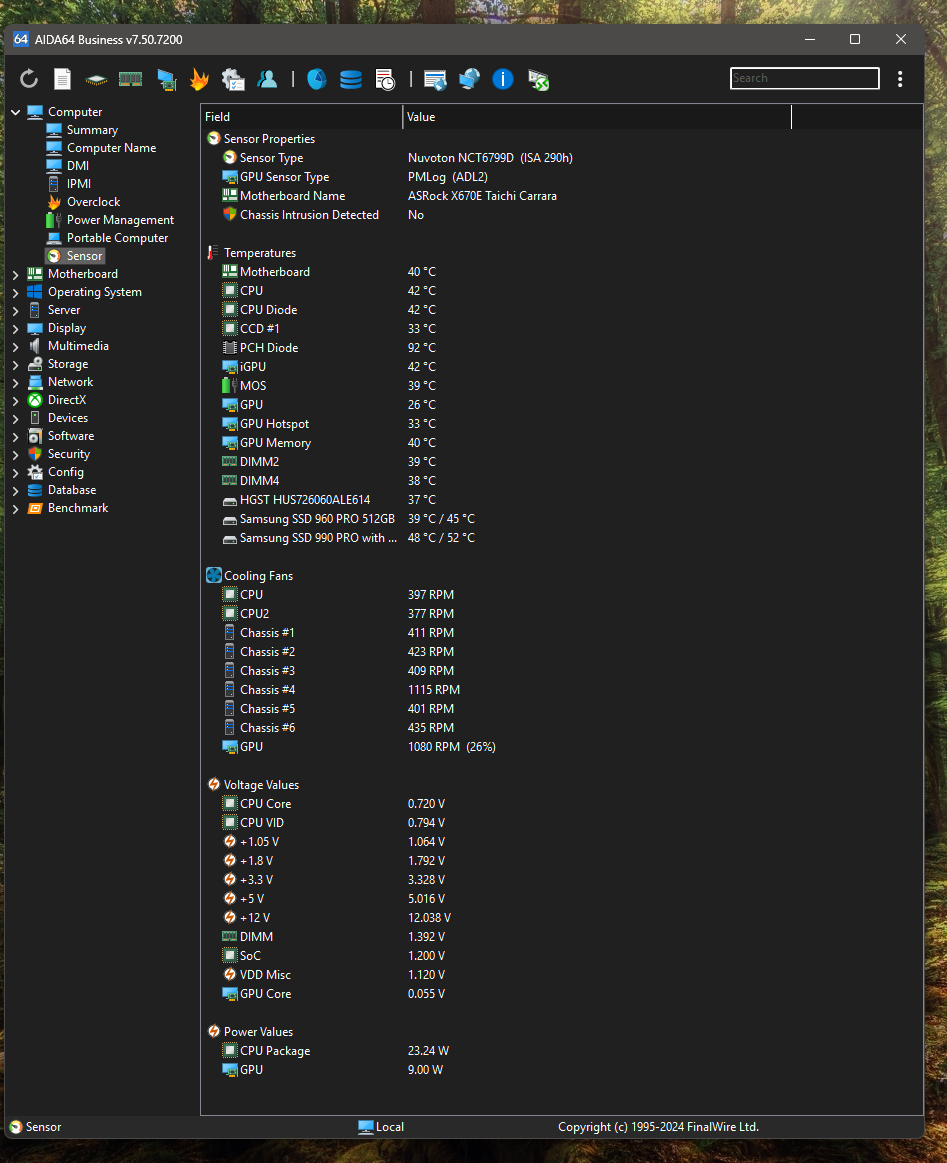Viewport: 947px width, 1163px height.
Task: Open the memory module toolbar icon
Action: [x=131, y=79]
